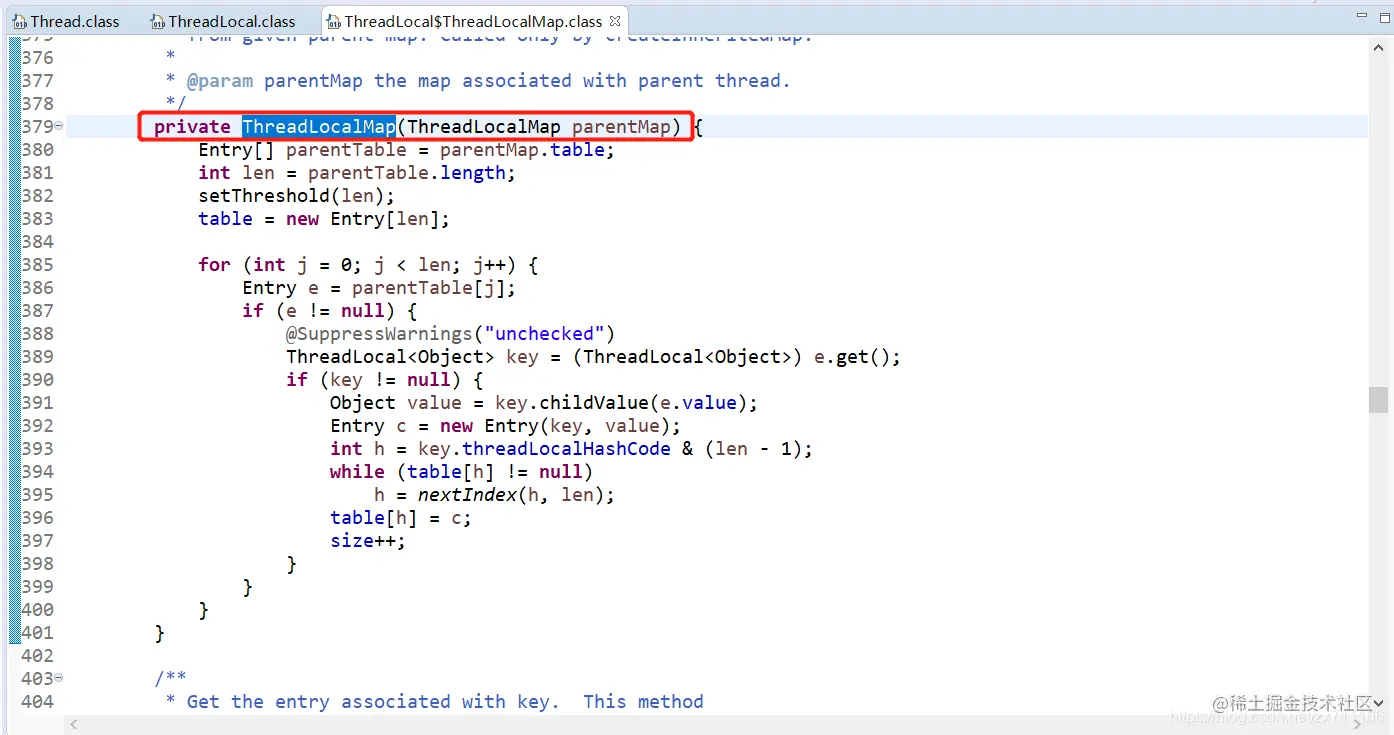
Task: Click the 'private' keyword on line 379
Action: [x=192, y=127]
